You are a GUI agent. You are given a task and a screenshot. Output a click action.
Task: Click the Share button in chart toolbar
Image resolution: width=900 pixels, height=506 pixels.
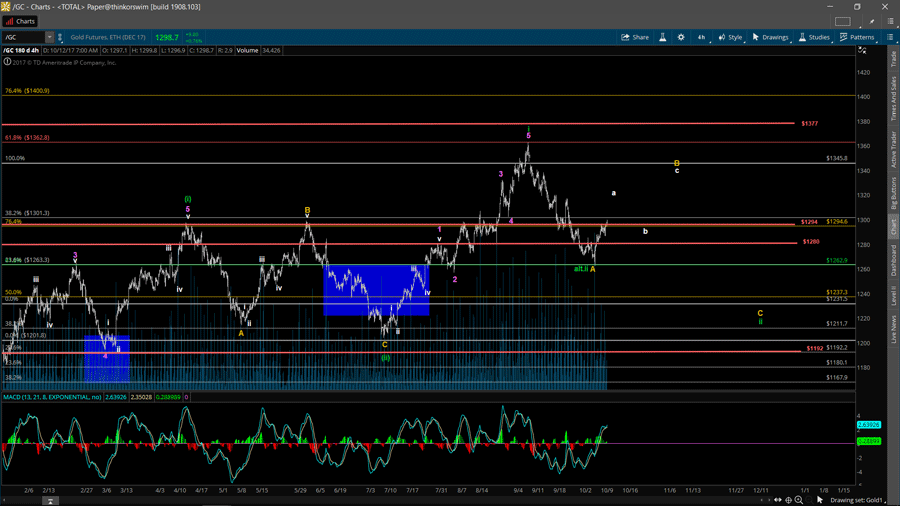635,37
